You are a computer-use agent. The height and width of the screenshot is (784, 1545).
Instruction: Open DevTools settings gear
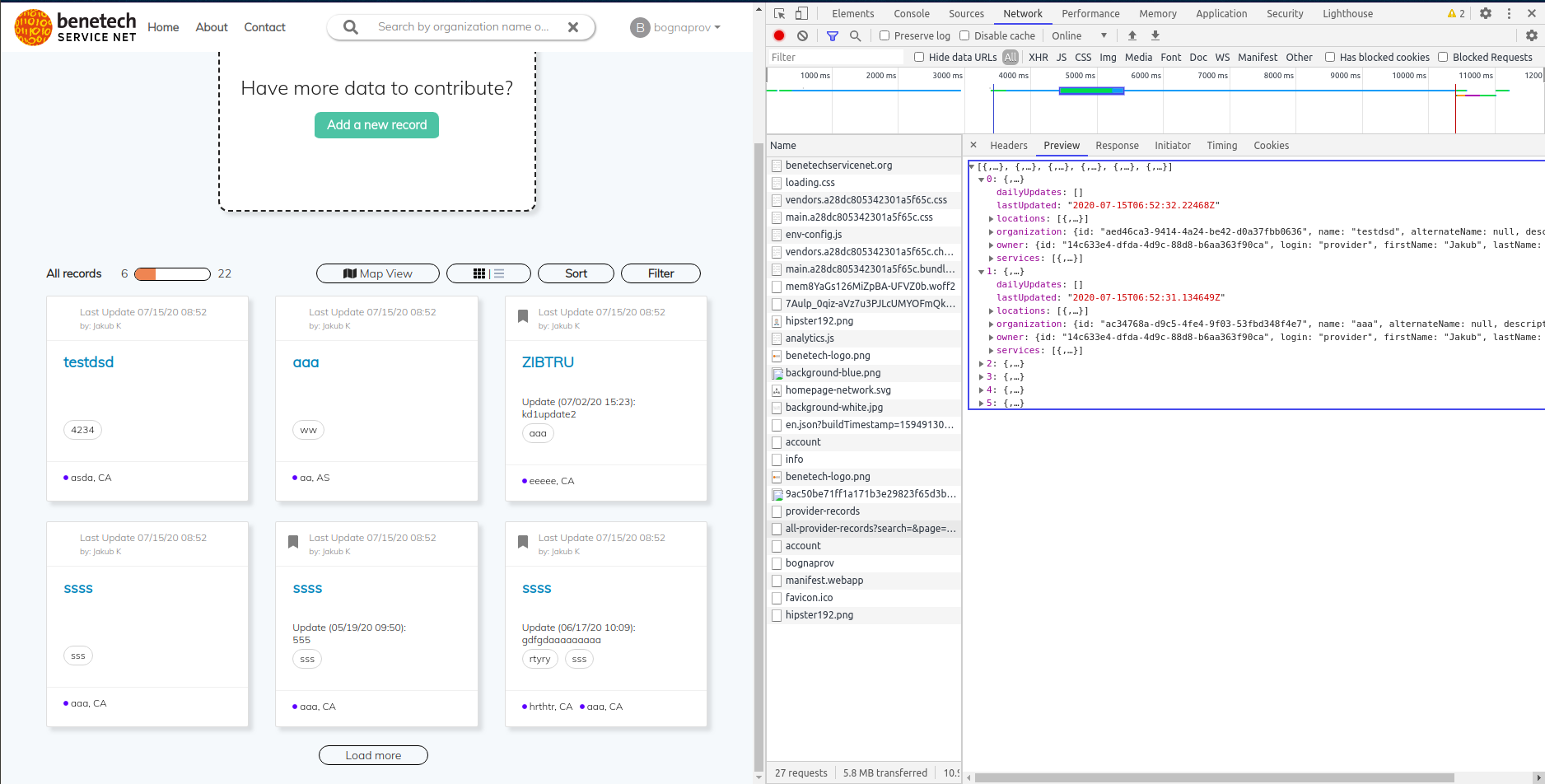coord(1486,13)
